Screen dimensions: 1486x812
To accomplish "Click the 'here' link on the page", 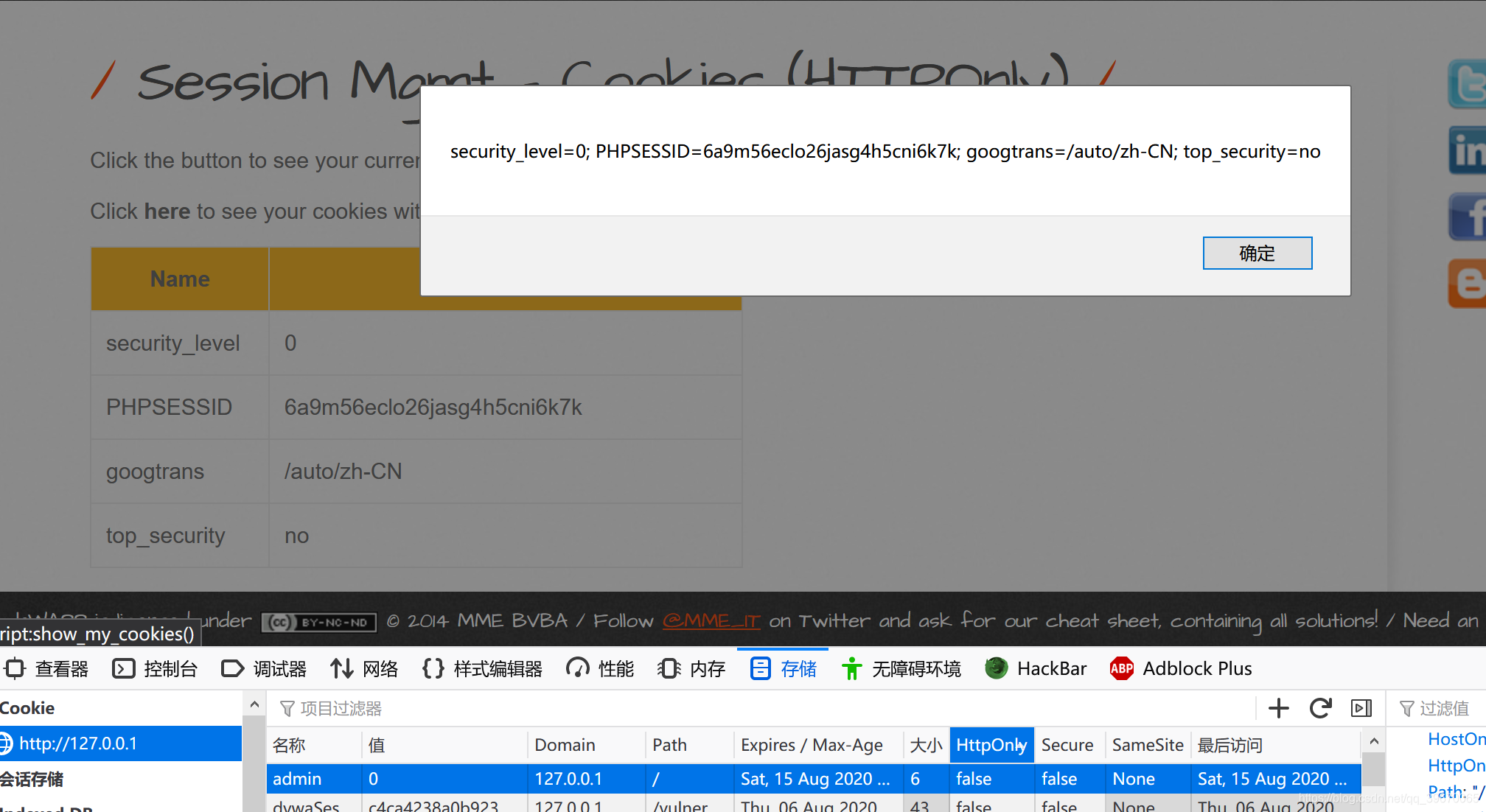I will click(x=167, y=211).
